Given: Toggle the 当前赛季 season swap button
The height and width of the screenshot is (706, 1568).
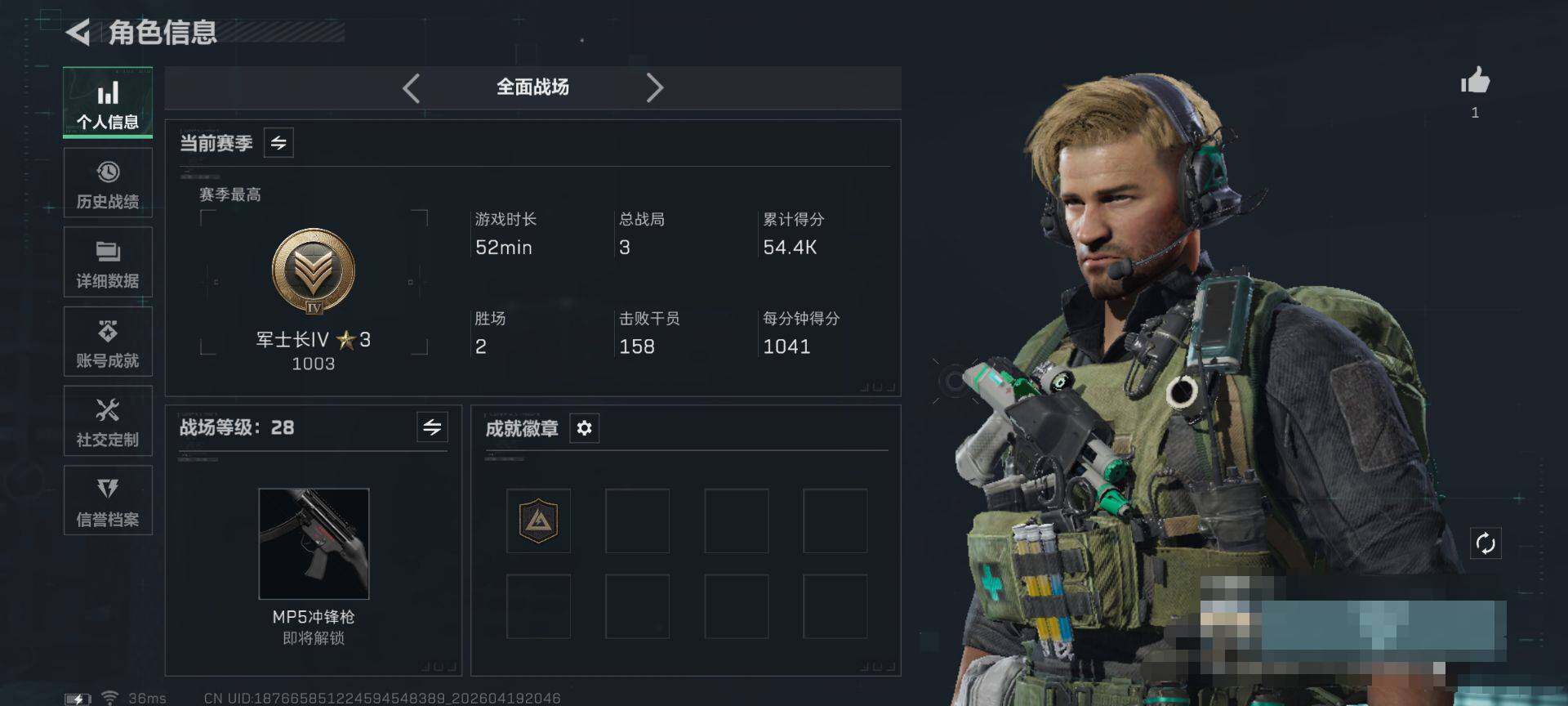Looking at the screenshot, I should [x=278, y=143].
